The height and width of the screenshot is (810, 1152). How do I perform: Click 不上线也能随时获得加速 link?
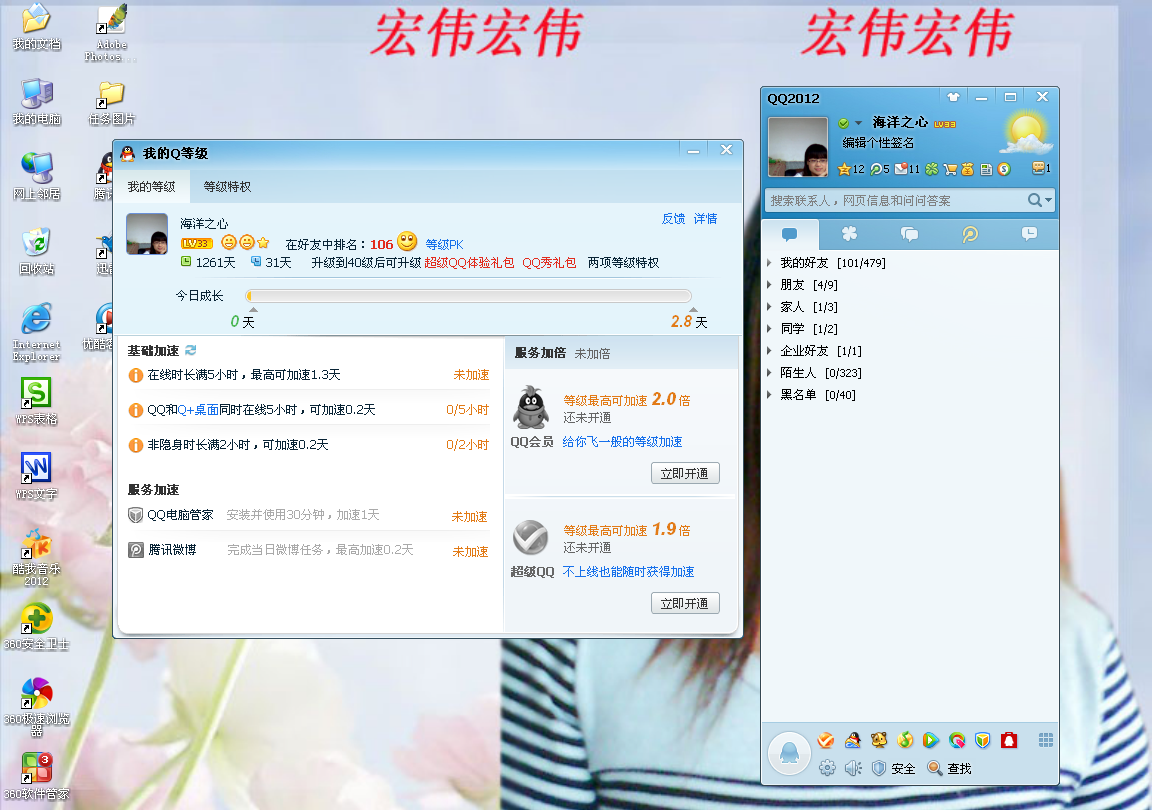coord(628,572)
